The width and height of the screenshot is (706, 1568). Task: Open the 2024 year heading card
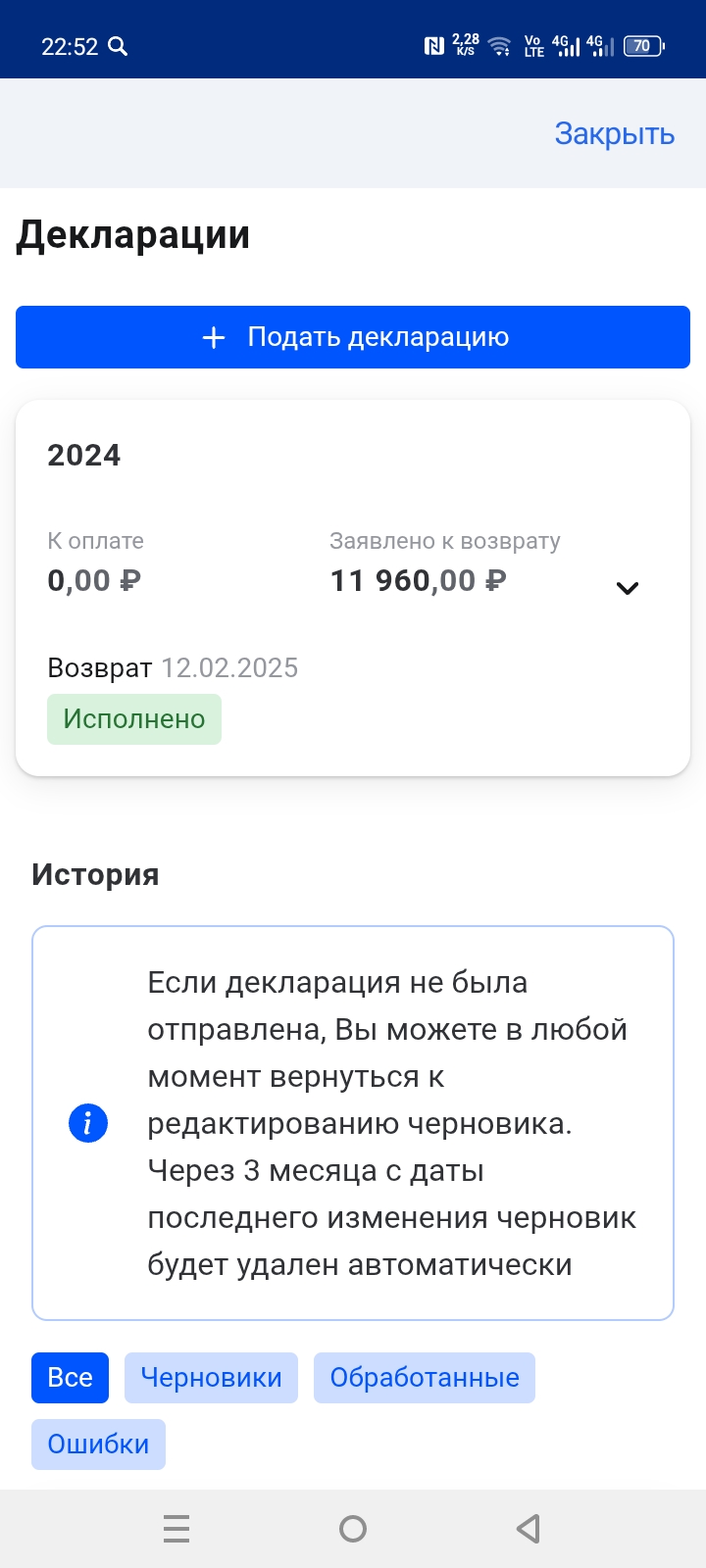(84, 456)
